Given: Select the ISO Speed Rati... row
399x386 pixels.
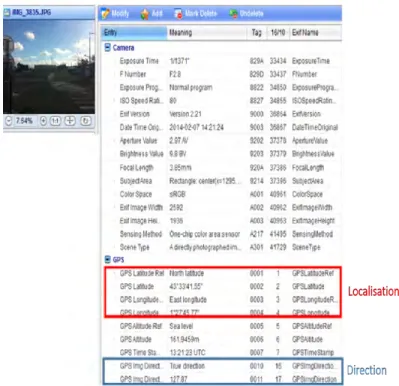Looking at the screenshot, I should point(222,101).
